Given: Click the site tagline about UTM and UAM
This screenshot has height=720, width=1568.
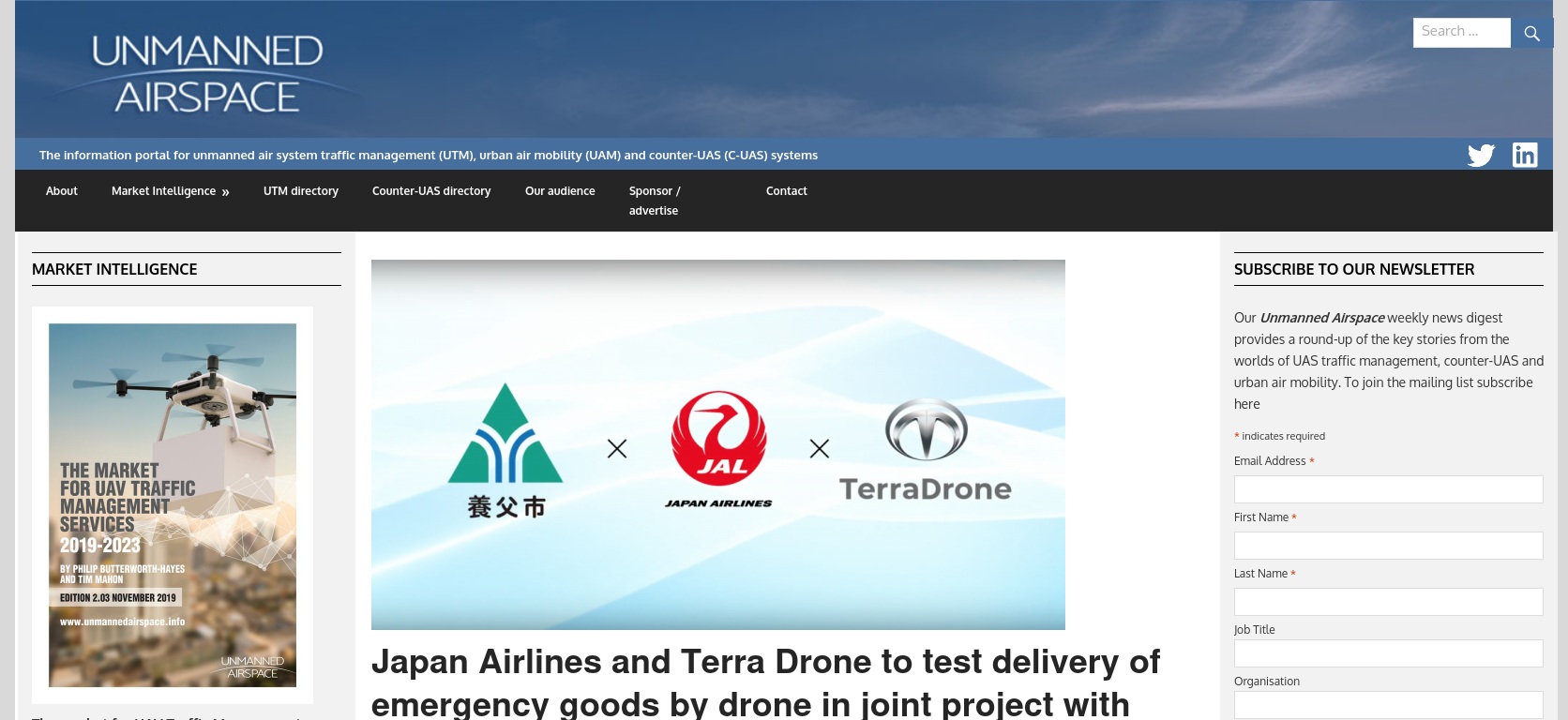Looking at the screenshot, I should (429, 156).
